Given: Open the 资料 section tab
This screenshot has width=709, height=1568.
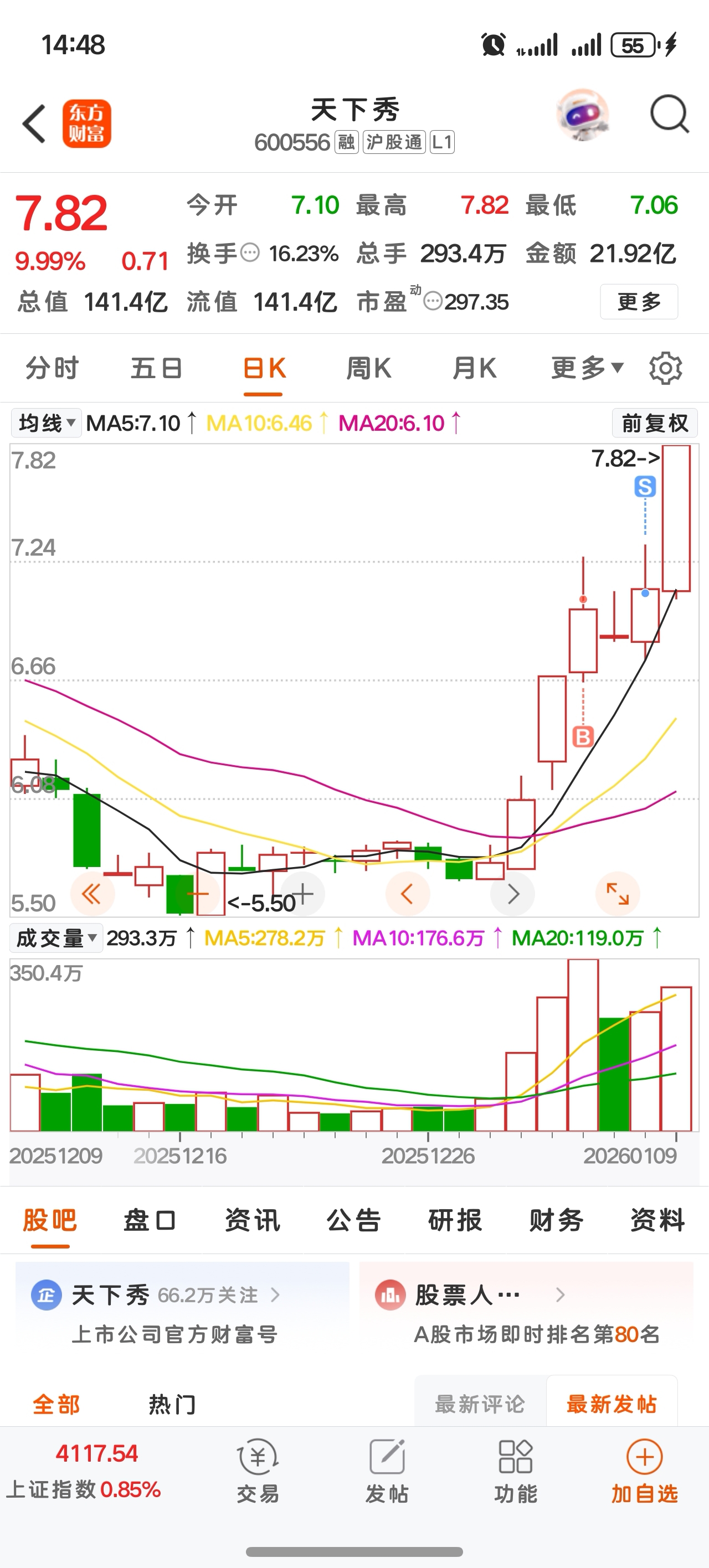Looking at the screenshot, I should [658, 1220].
